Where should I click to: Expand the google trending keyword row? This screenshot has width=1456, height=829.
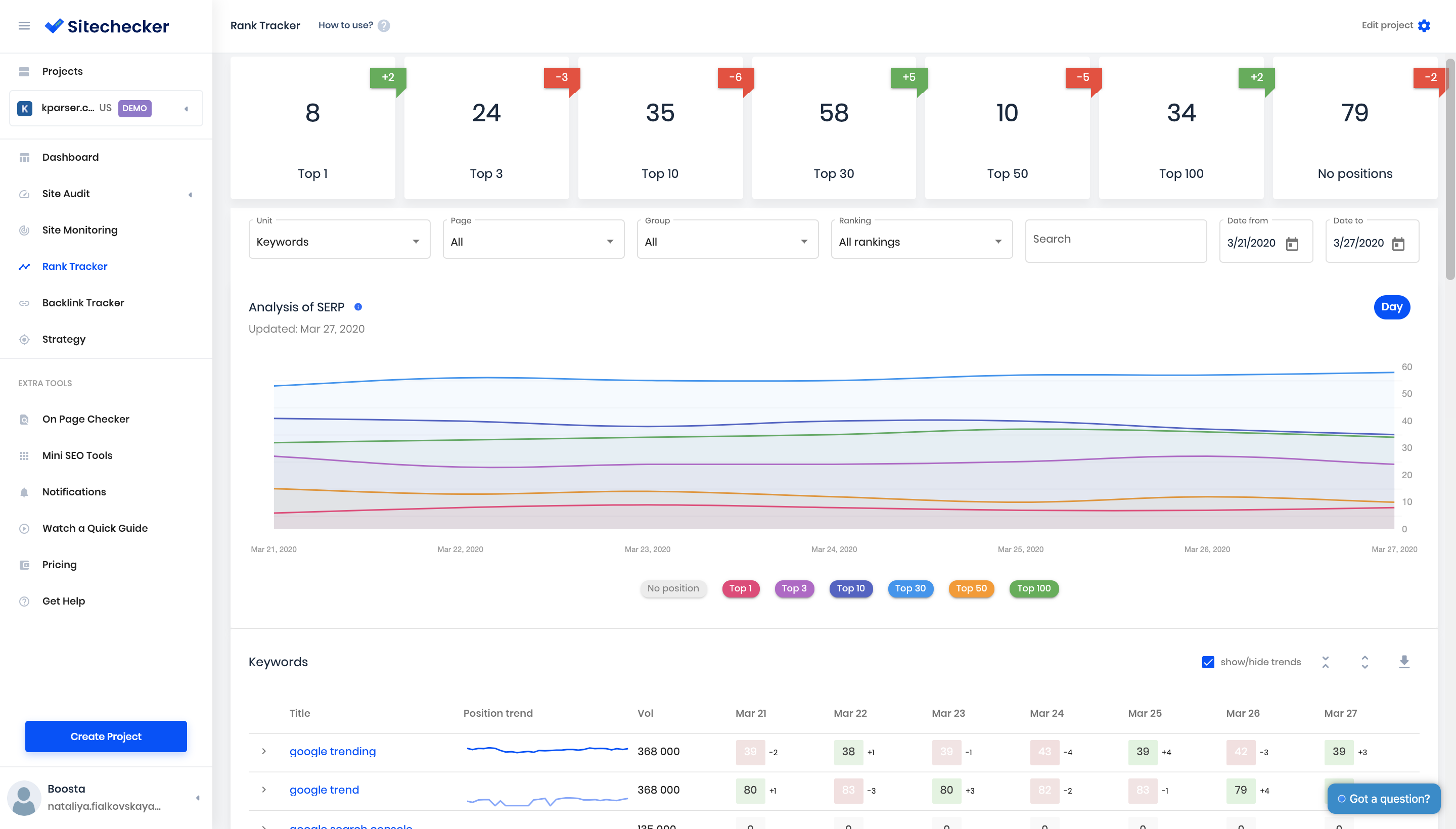[x=263, y=751]
